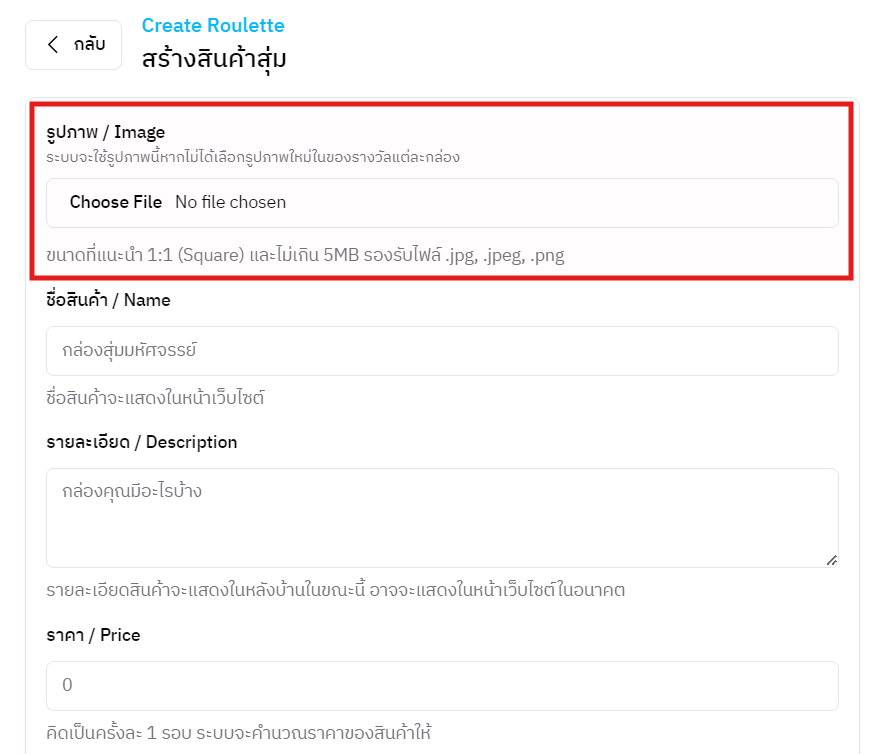Click the 1:1 Square 5MB size hint

[305, 255]
